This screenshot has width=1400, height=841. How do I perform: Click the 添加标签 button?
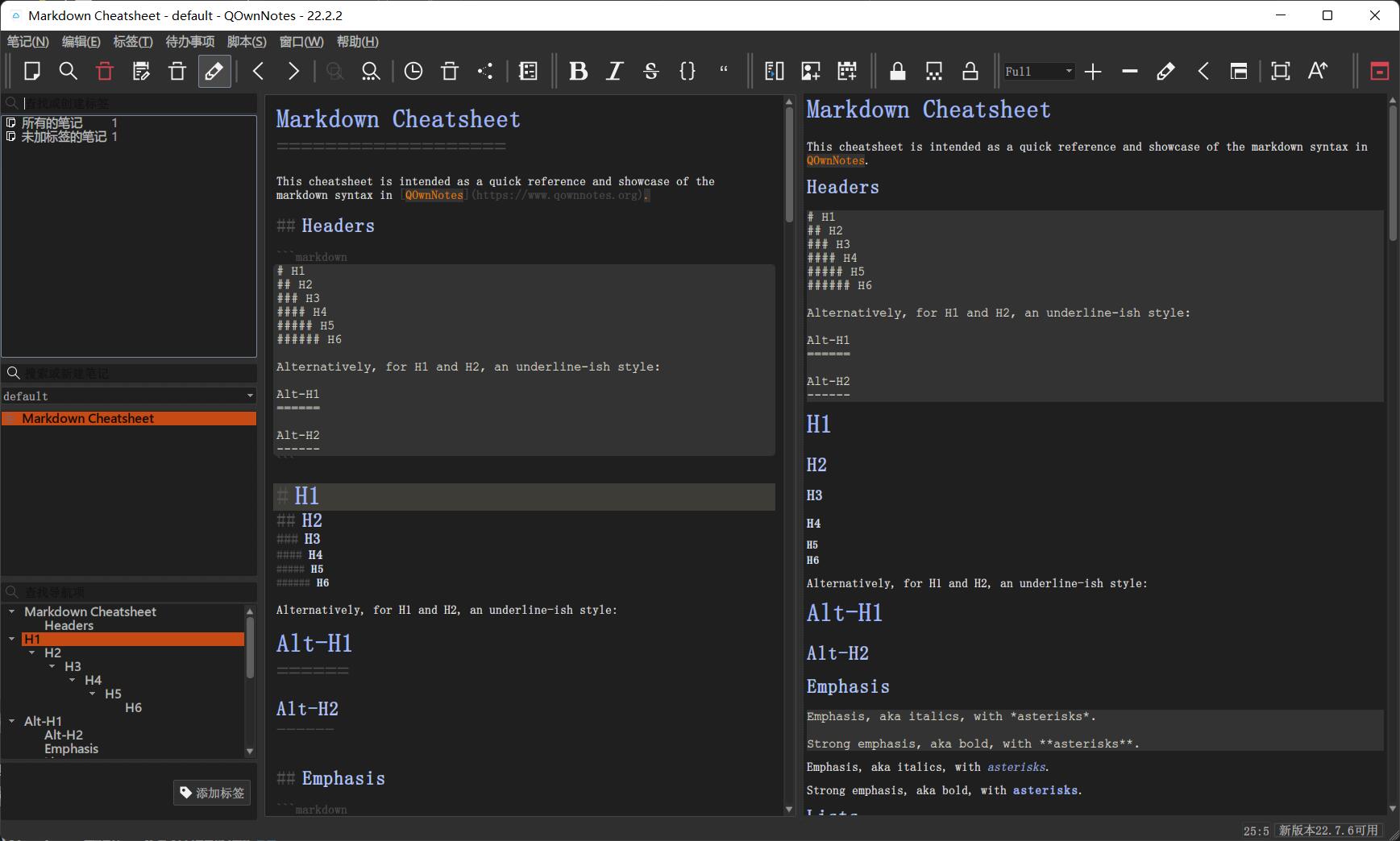[212, 793]
